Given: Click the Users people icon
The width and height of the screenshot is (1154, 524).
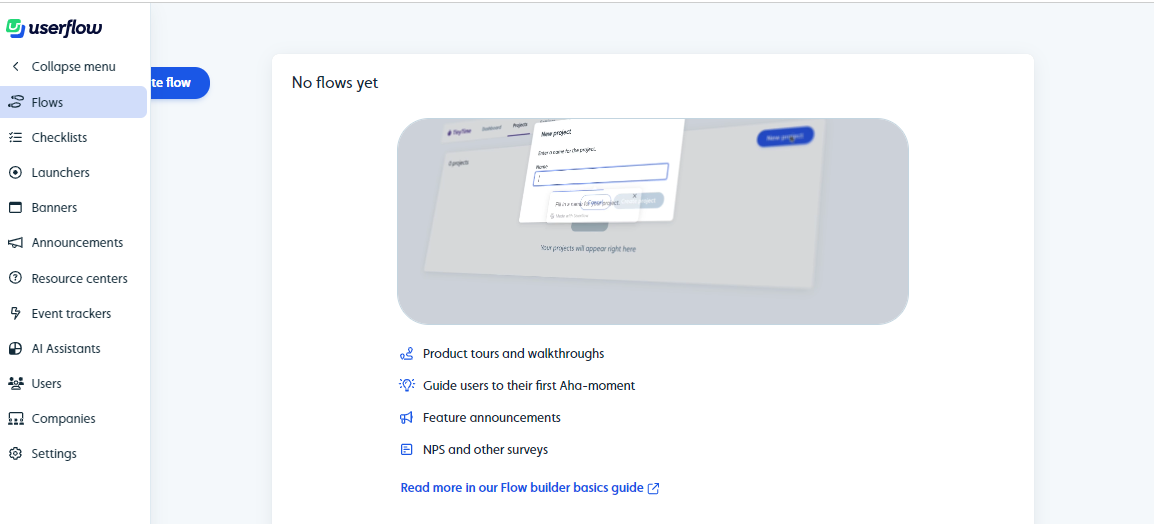Looking at the screenshot, I should pyautogui.click(x=15, y=383).
